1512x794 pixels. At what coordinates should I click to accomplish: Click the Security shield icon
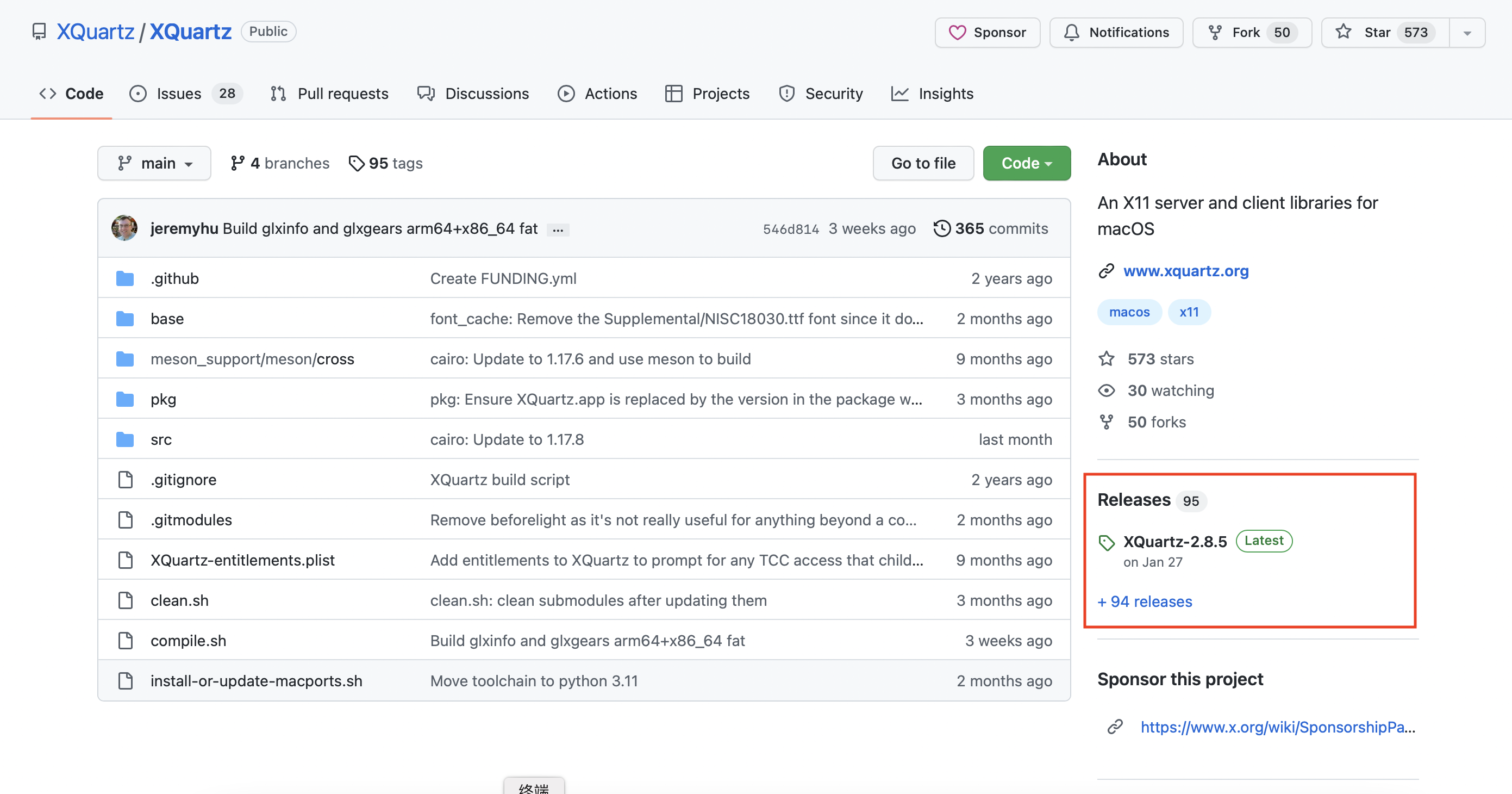[789, 92]
